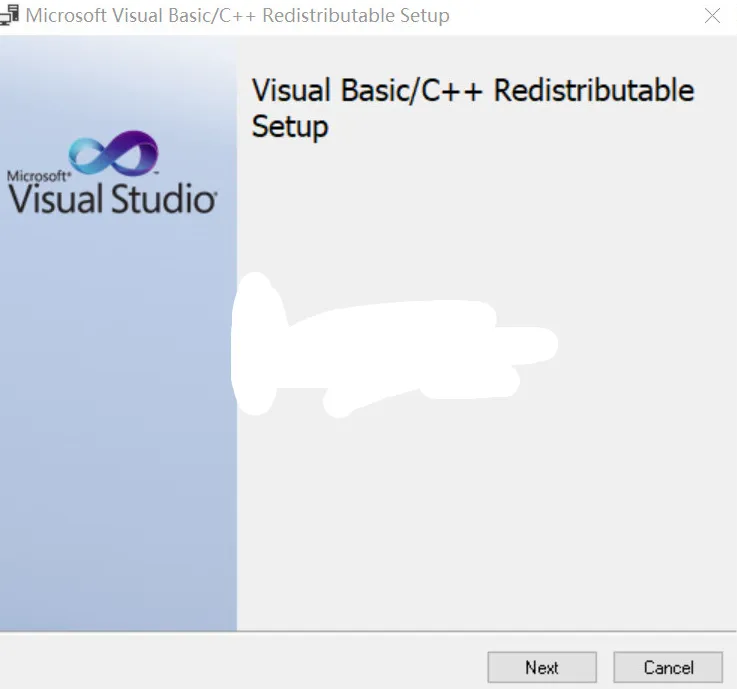Click the word "Setup" below the heading

click(x=290, y=127)
